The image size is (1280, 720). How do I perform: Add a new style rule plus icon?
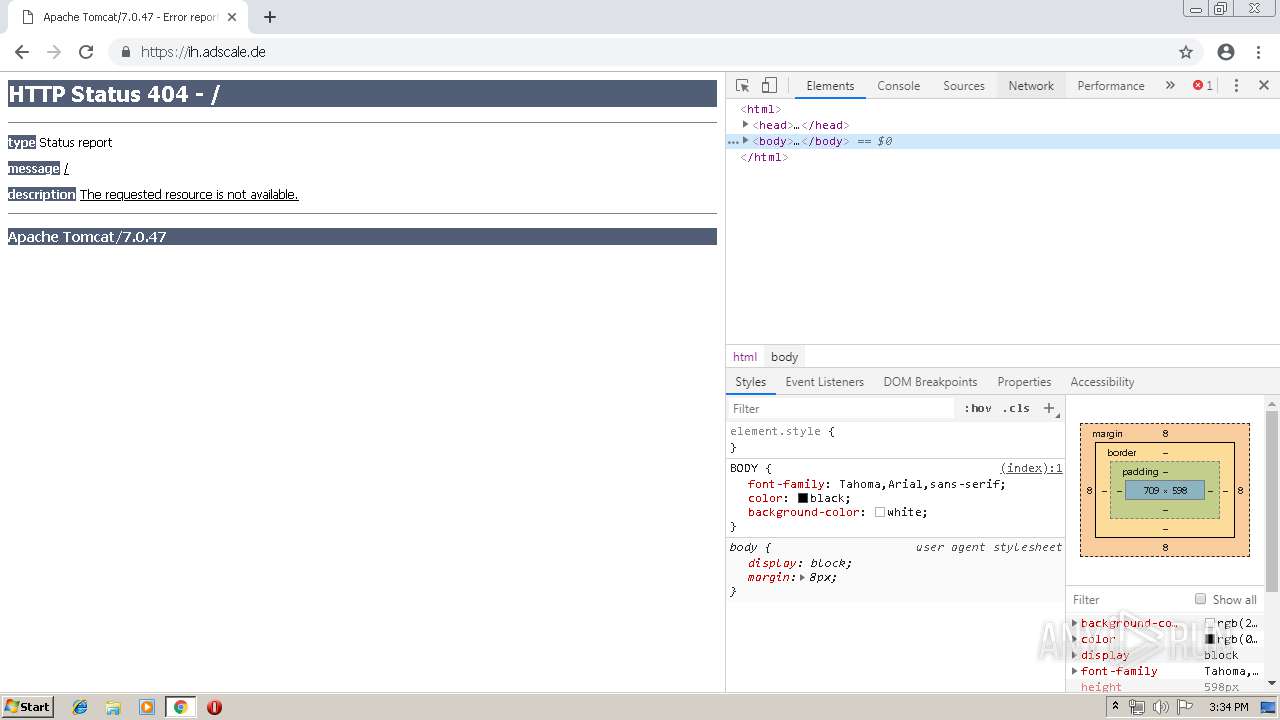pyautogui.click(x=1049, y=408)
